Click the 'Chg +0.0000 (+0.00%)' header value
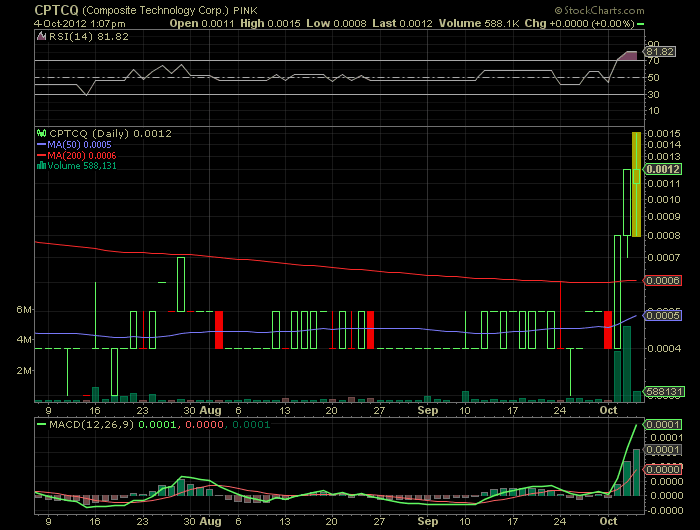This screenshot has width=700, height=530. (x=579, y=23)
